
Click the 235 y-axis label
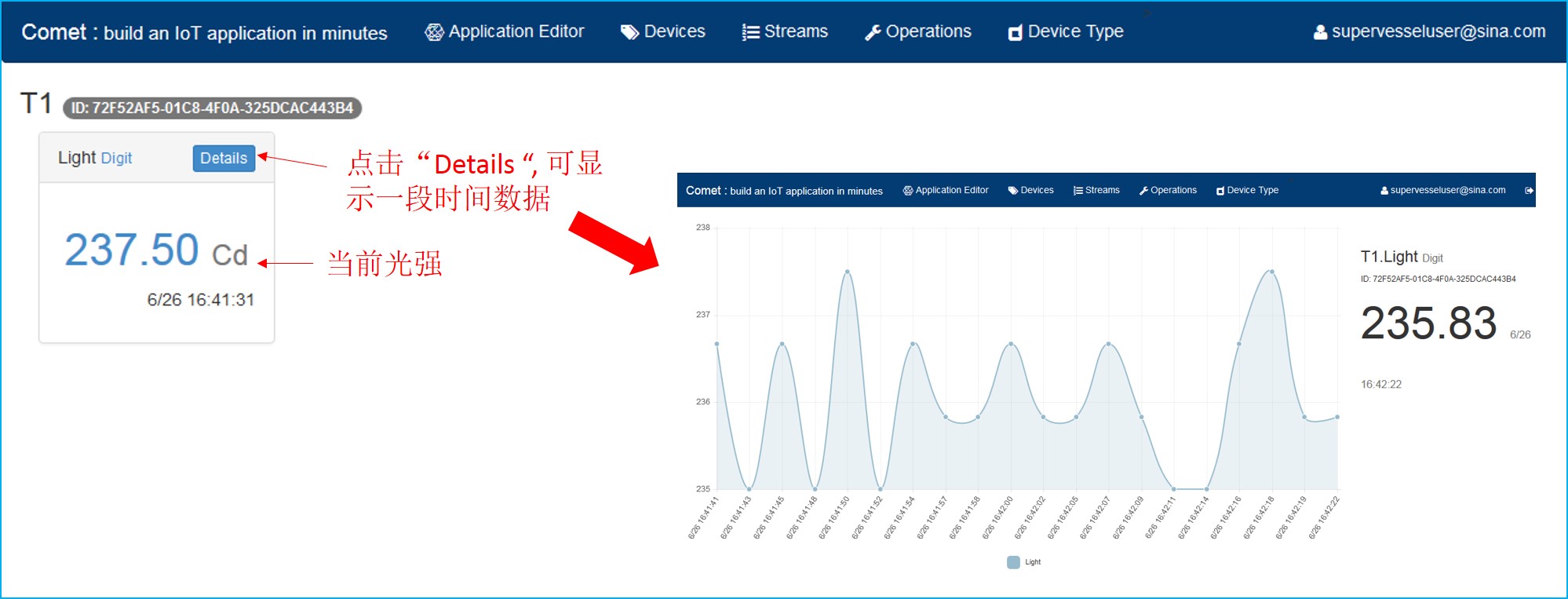point(703,489)
